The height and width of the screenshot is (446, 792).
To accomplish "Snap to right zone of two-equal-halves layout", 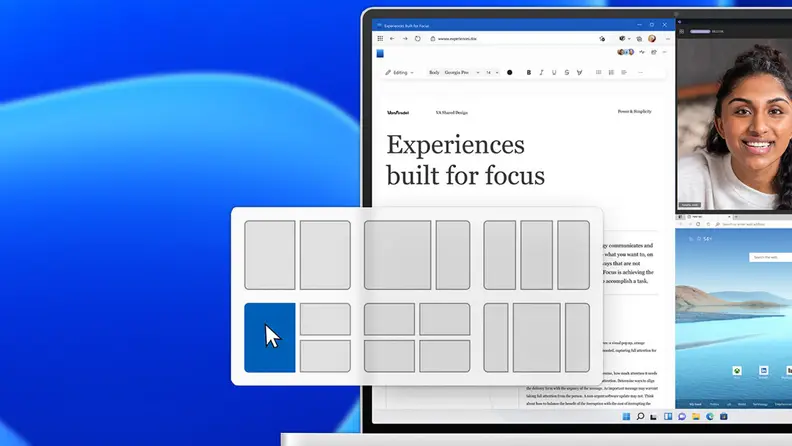I will point(325,255).
